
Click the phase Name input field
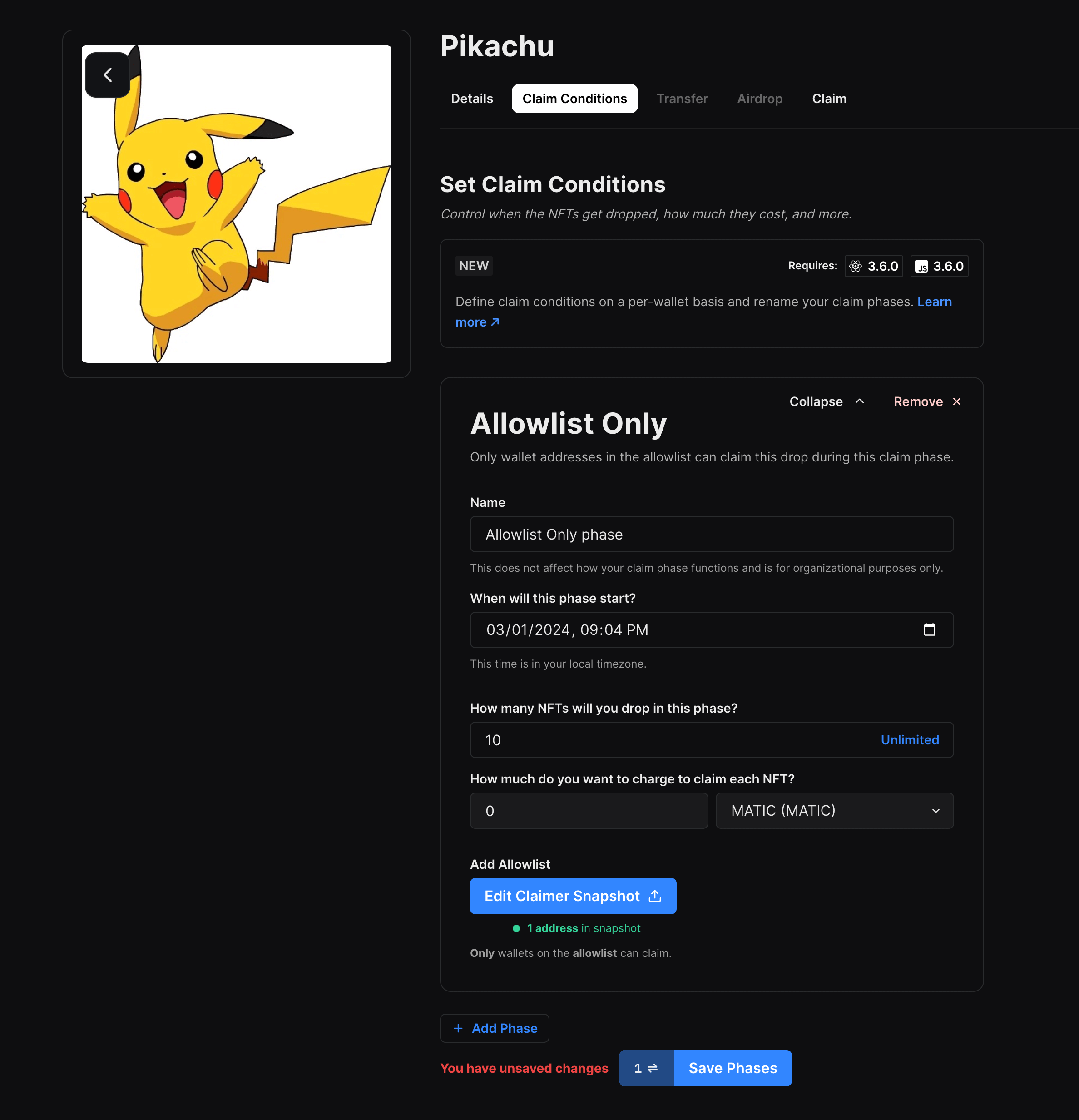coord(712,534)
